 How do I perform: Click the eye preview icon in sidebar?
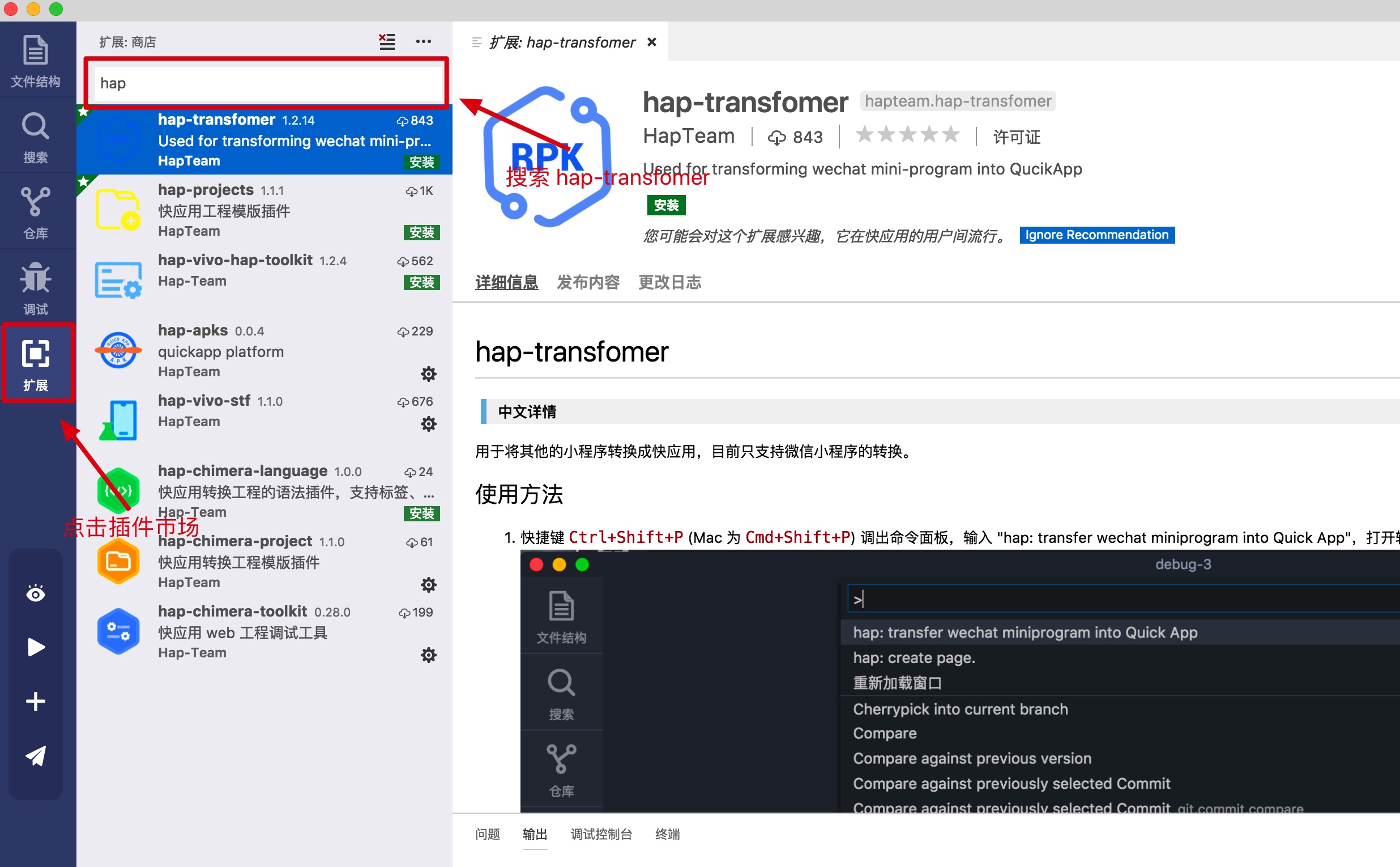pyautogui.click(x=36, y=593)
